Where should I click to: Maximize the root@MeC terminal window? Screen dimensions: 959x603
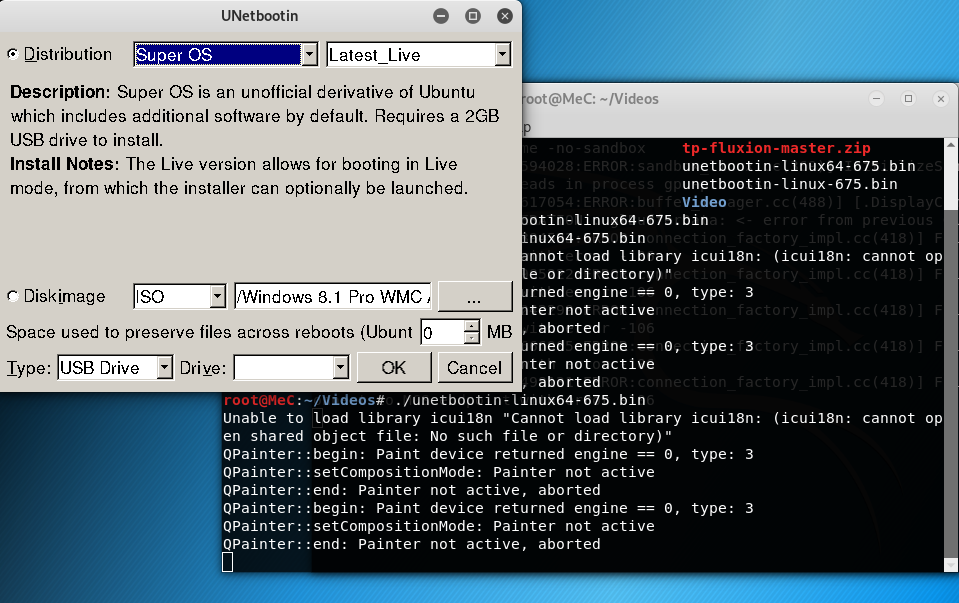909,98
